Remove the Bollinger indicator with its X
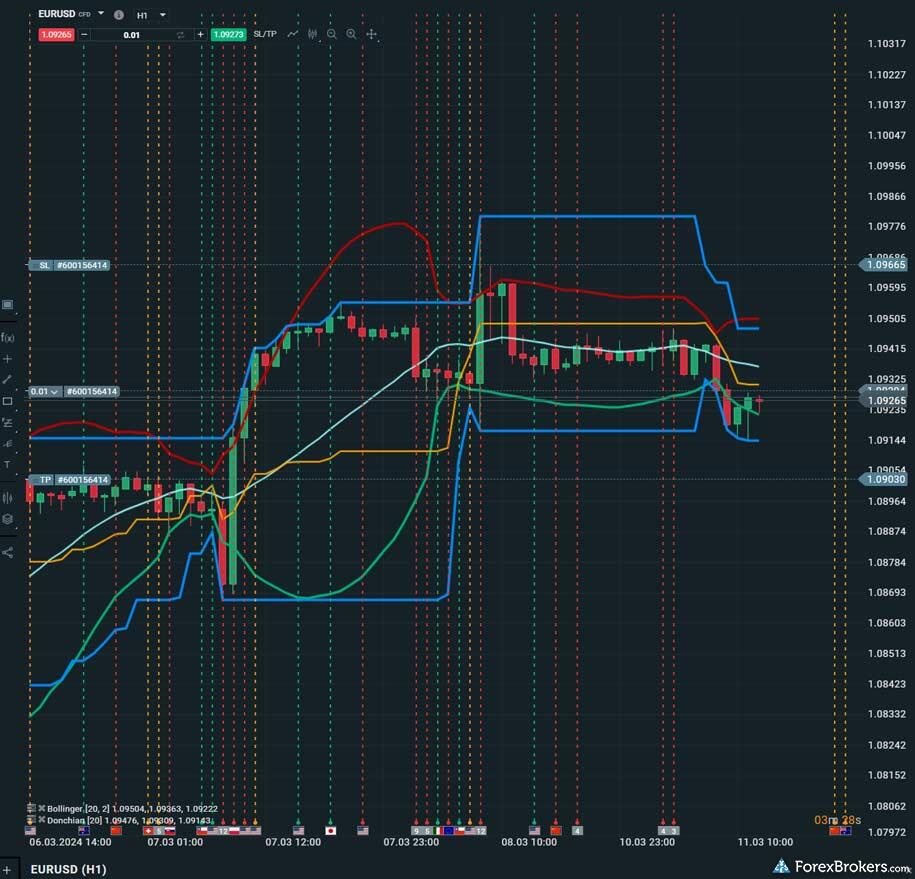The image size is (915, 879). (42, 807)
